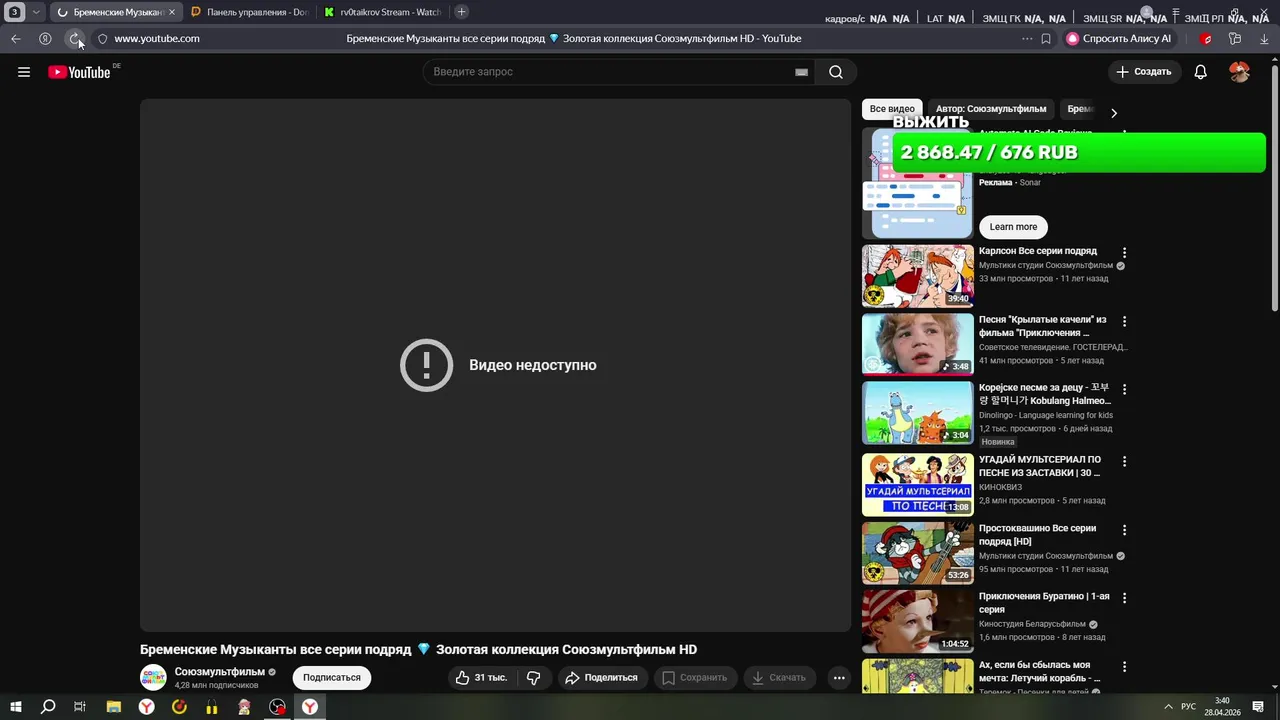Open the Windows notification center icon

(1258, 707)
